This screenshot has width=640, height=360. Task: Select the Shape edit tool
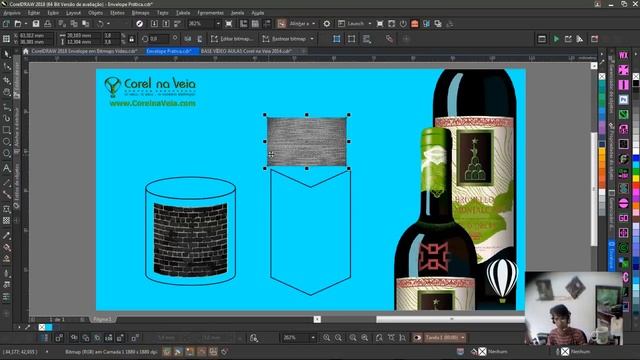(x=7, y=67)
